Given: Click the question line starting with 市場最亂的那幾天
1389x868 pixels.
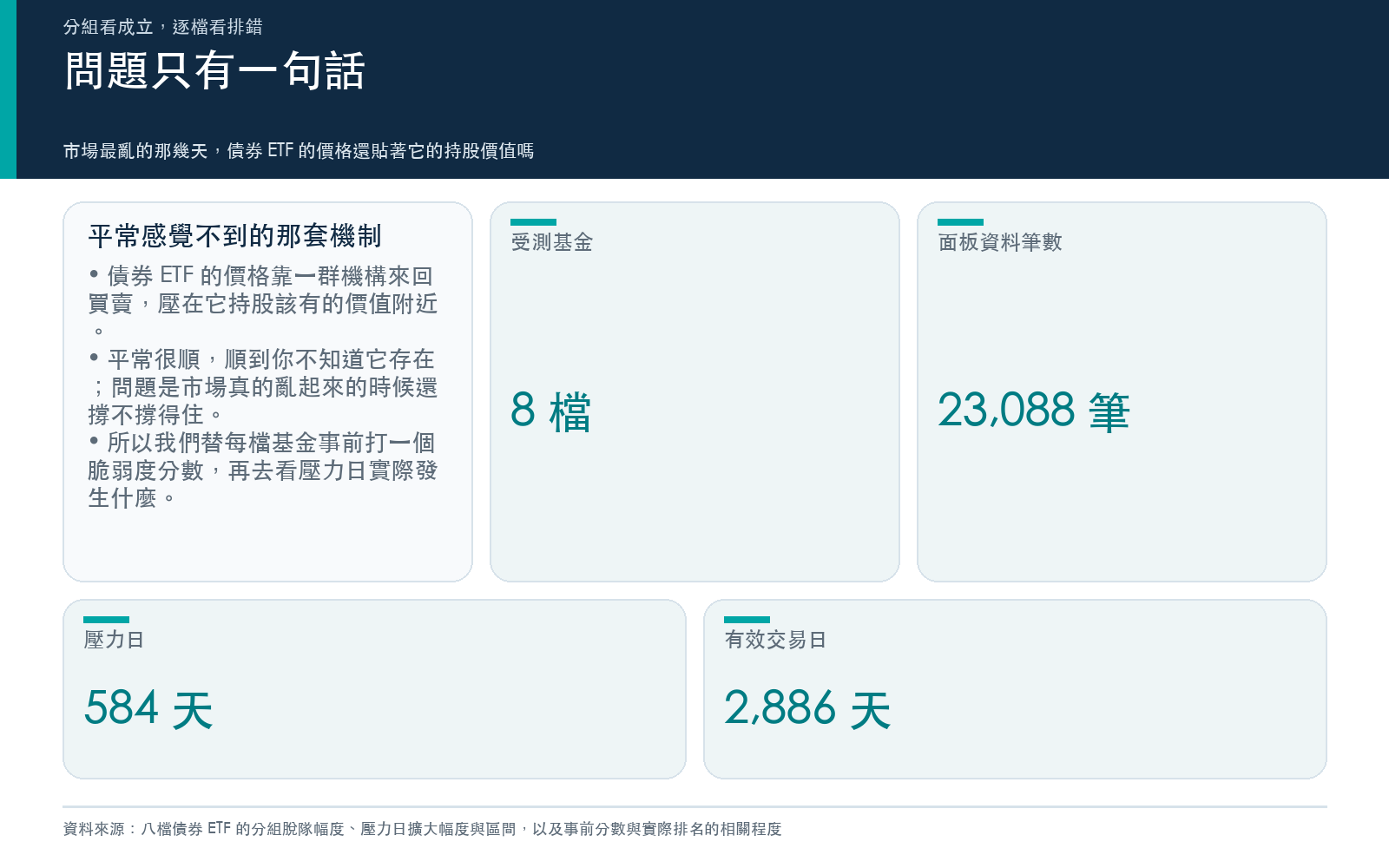Looking at the screenshot, I should [299, 151].
